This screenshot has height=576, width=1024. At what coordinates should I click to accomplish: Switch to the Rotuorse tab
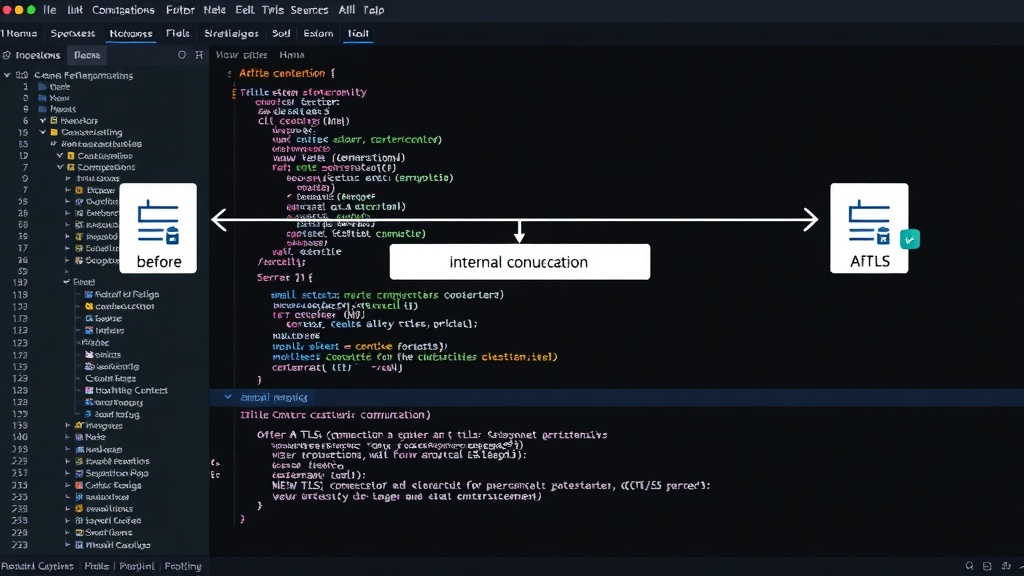(x=131, y=33)
